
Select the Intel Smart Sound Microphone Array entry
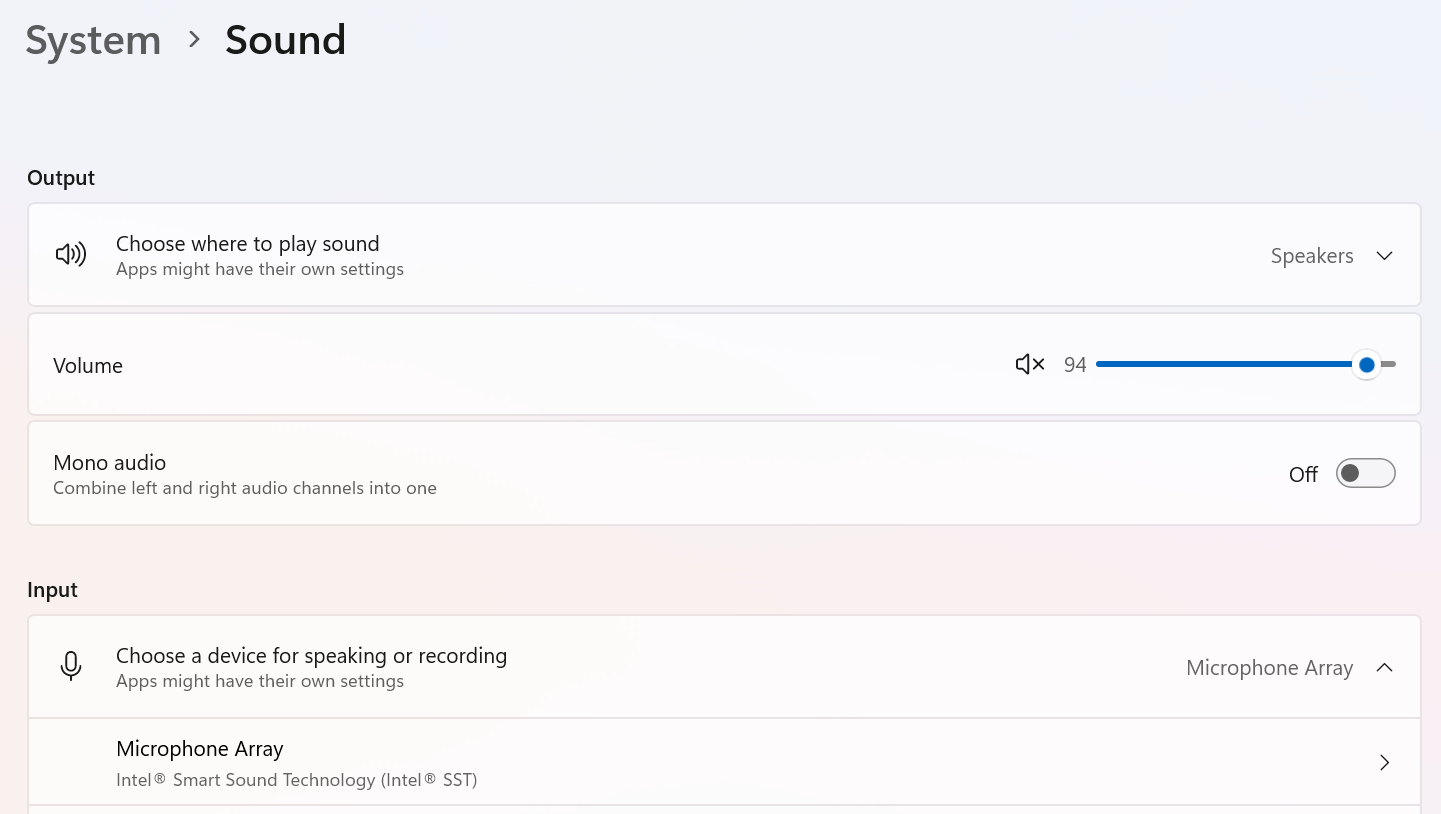pos(296,763)
